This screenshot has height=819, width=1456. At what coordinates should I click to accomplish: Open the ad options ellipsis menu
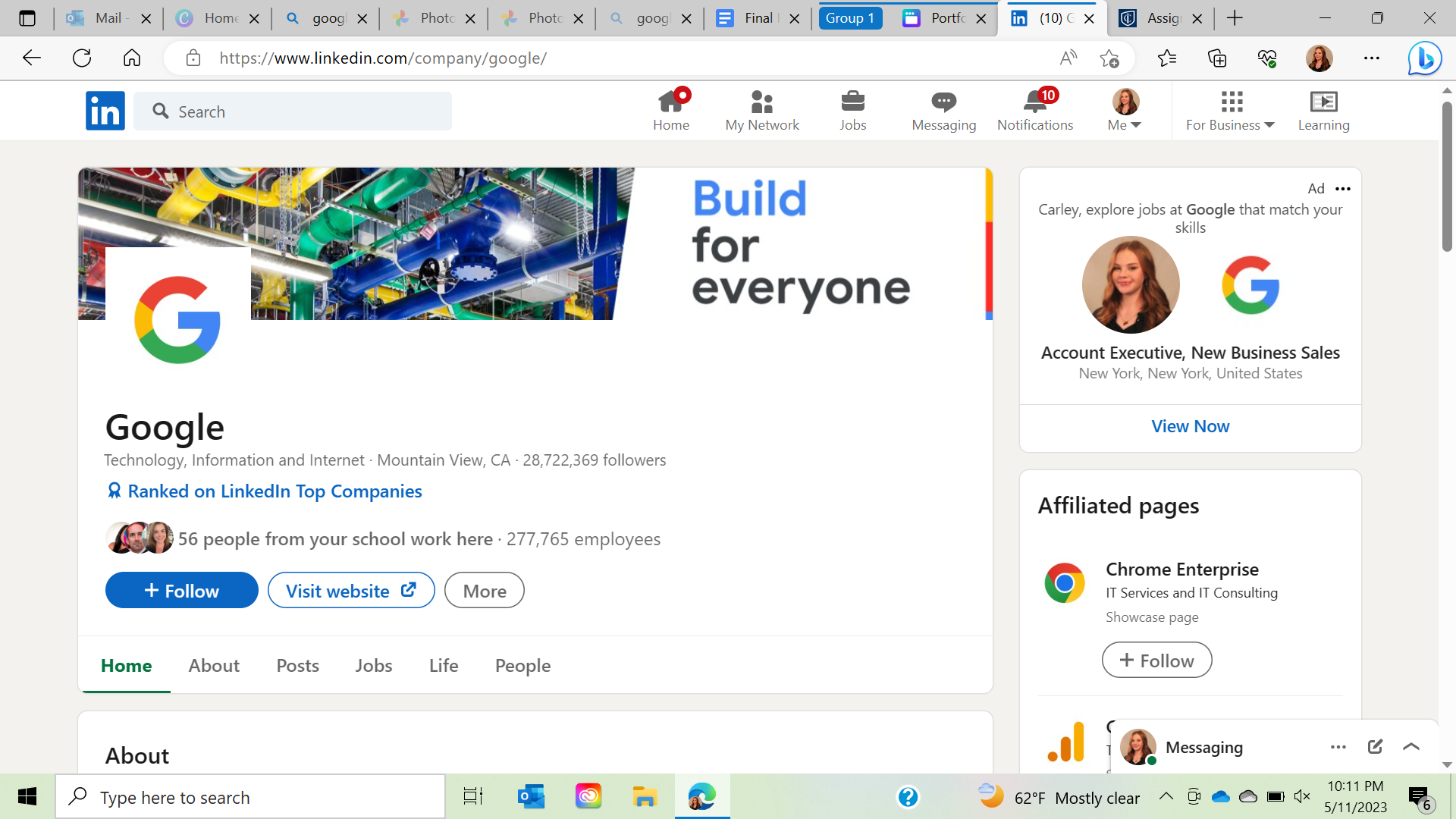pos(1343,188)
